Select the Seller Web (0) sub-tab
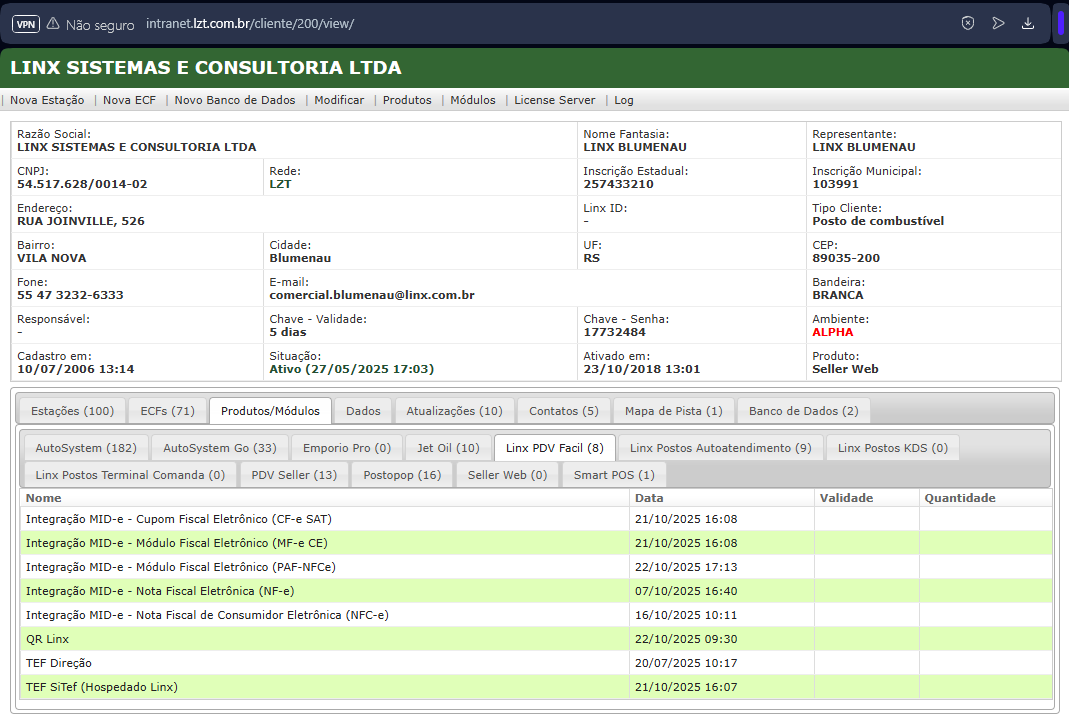Screen dimensions: 1069x723 [507, 475]
